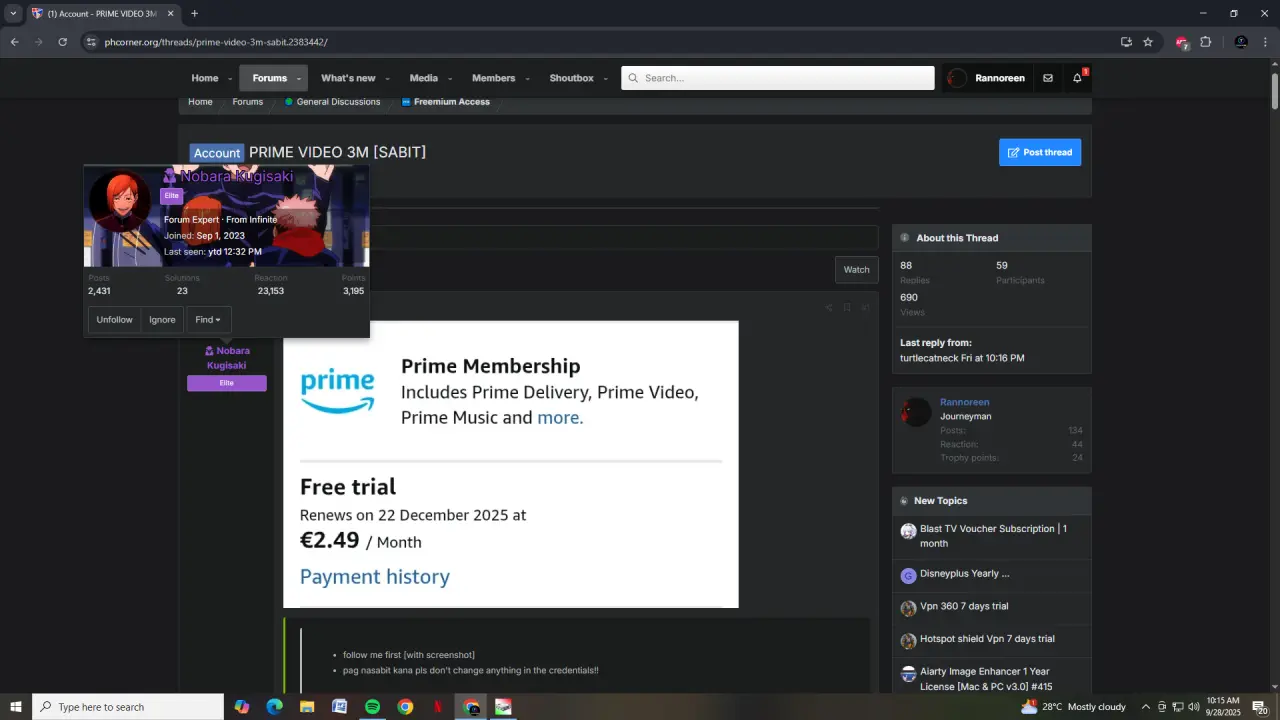Expand the Media menu dropdown arrow
The image size is (1280, 720).
pyautogui.click(x=450, y=79)
